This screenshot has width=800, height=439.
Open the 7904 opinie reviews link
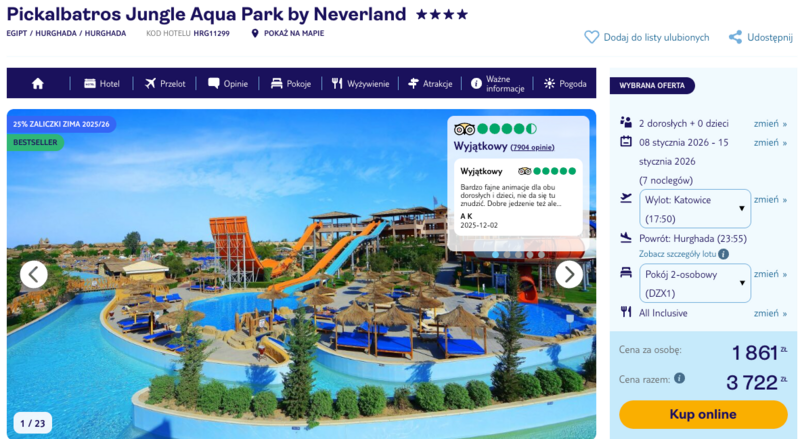(x=532, y=148)
